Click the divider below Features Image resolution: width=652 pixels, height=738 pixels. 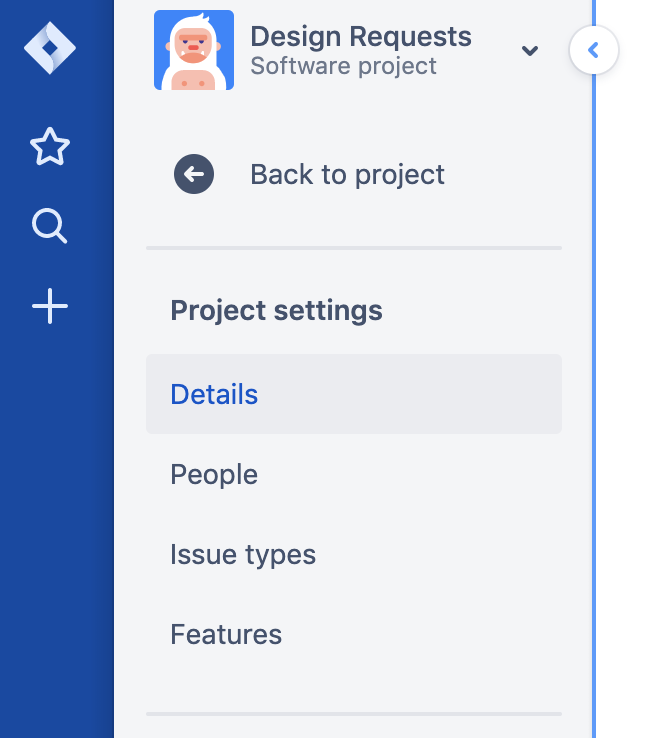pyautogui.click(x=354, y=714)
